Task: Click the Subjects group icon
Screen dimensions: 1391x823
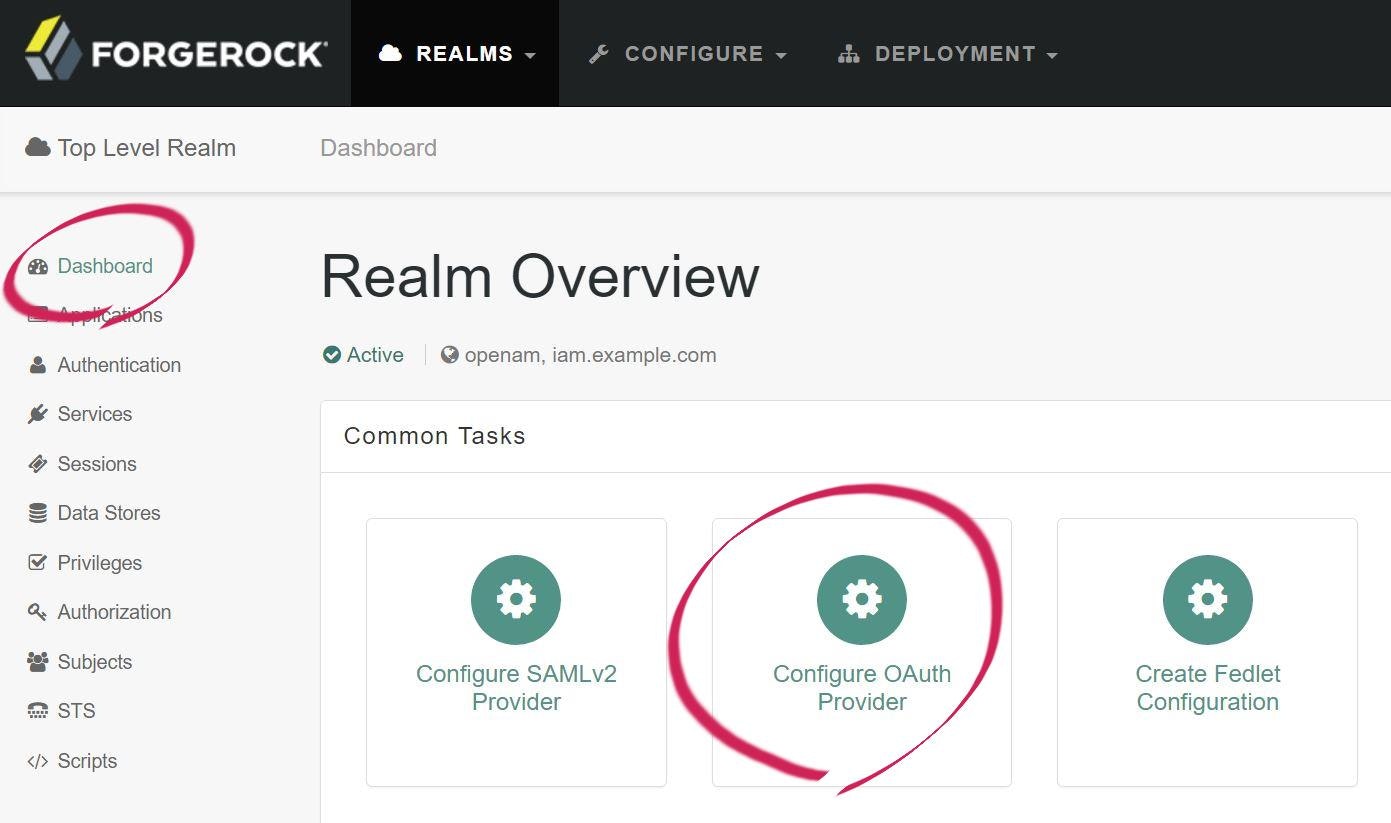Action: (38, 662)
